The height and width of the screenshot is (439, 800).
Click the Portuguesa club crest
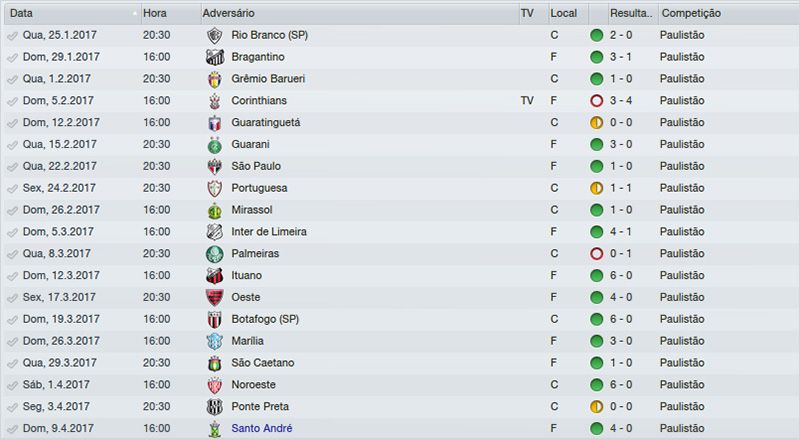point(213,188)
